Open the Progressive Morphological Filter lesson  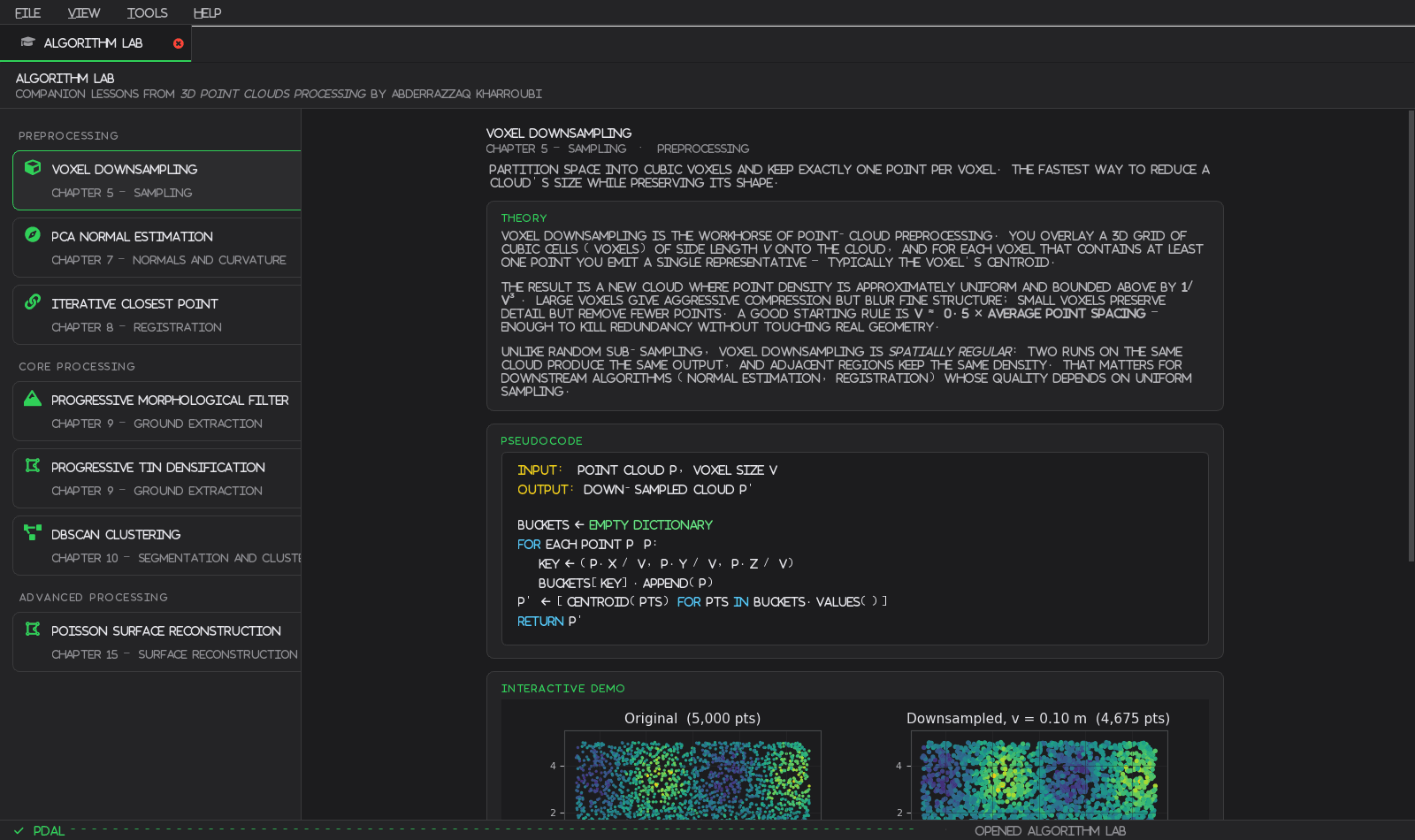tap(157, 411)
